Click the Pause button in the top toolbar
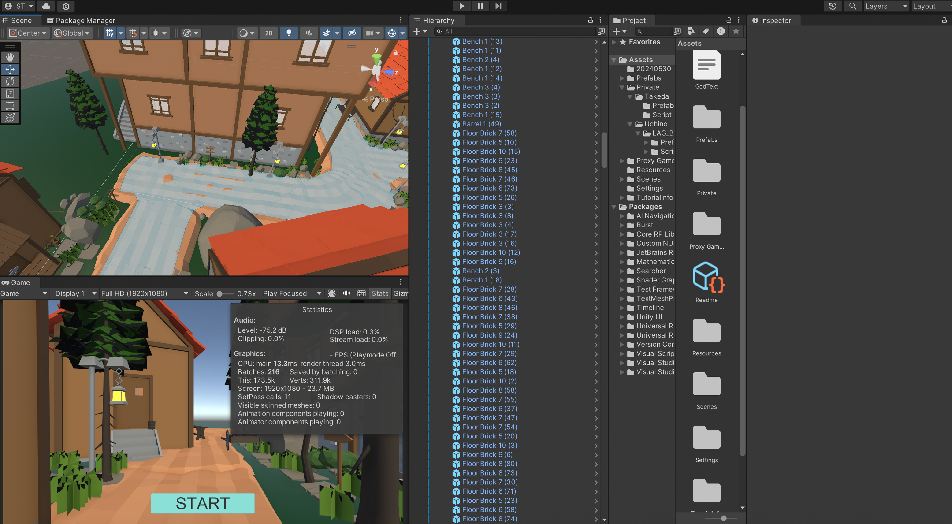The image size is (952, 524). pos(481,6)
